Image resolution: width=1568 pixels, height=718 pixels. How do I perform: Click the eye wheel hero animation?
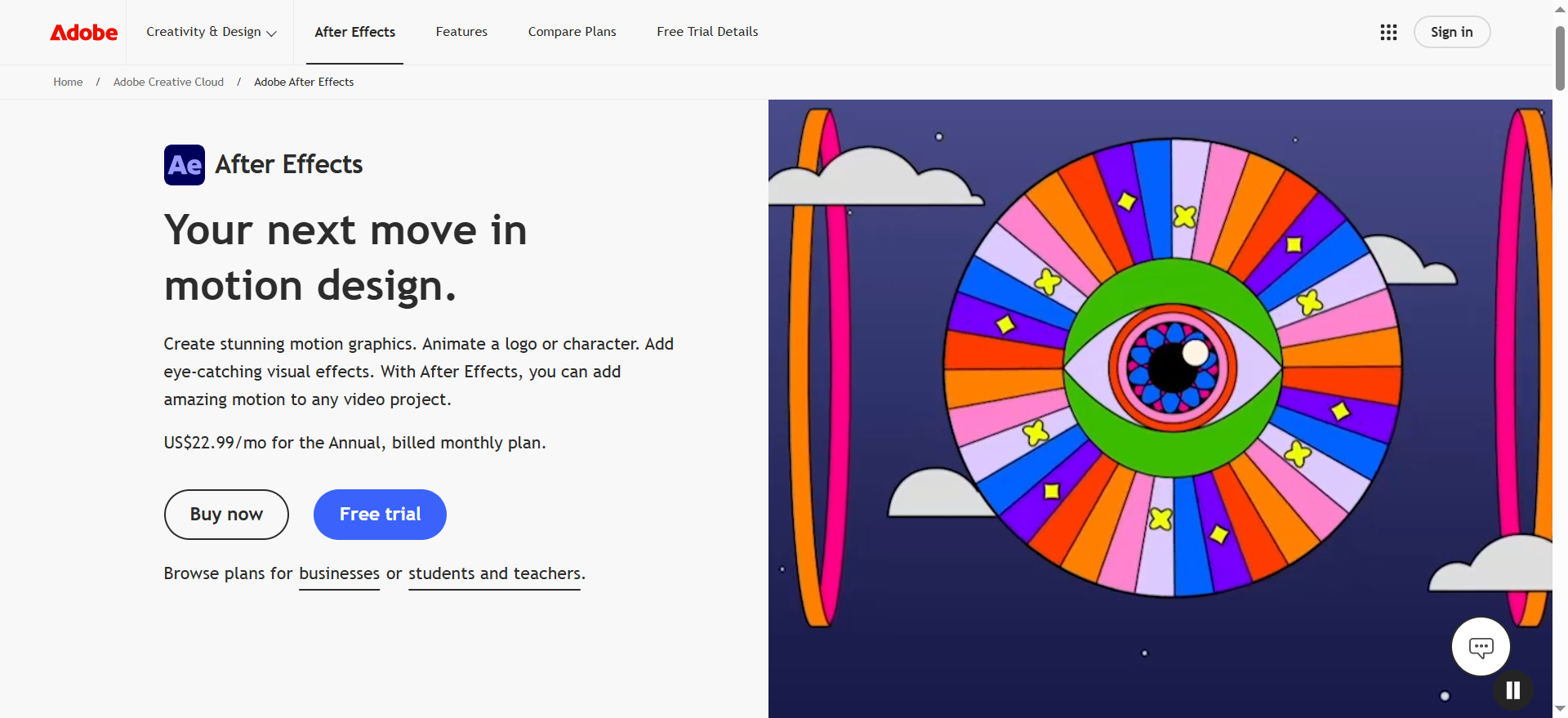pos(1172,368)
